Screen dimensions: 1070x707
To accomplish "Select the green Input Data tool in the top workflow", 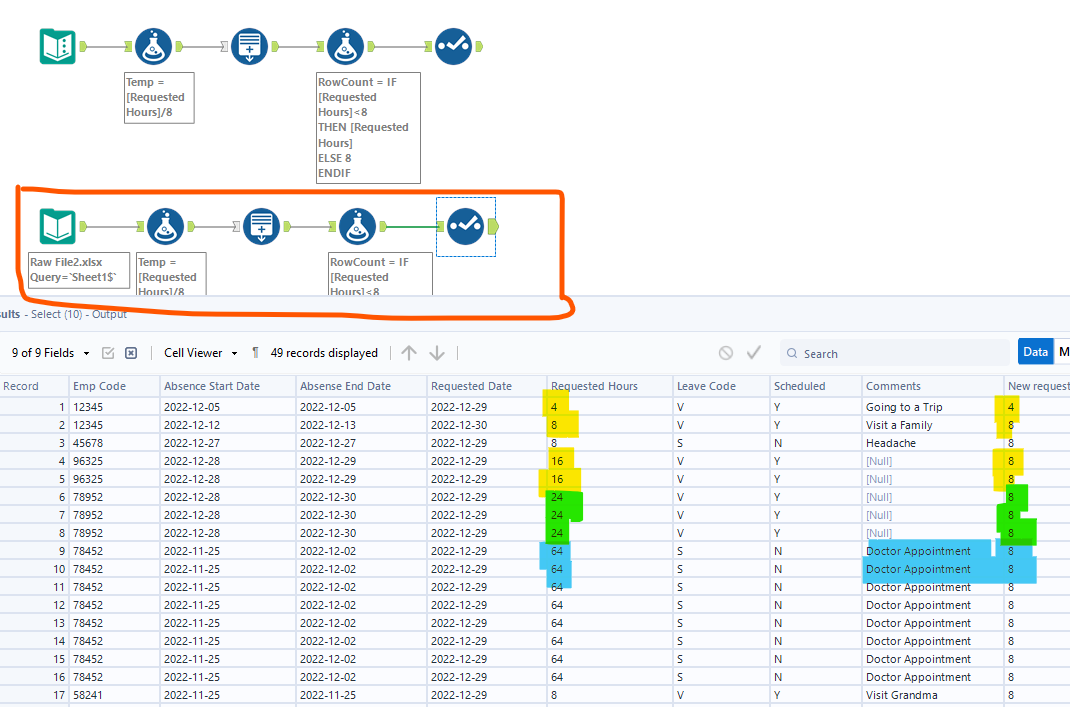I will tap(57, 46).
